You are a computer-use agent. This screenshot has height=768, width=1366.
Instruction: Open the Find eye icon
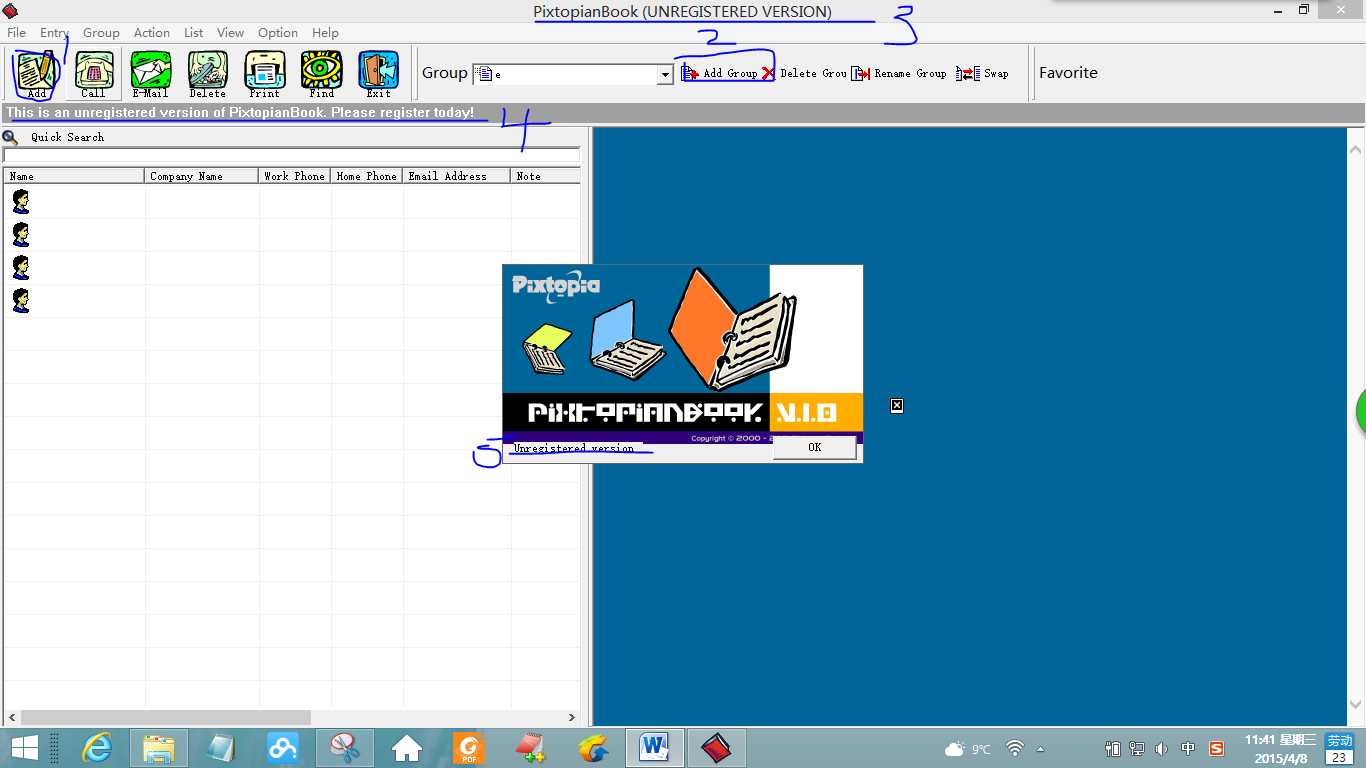[x=322, y=74]
